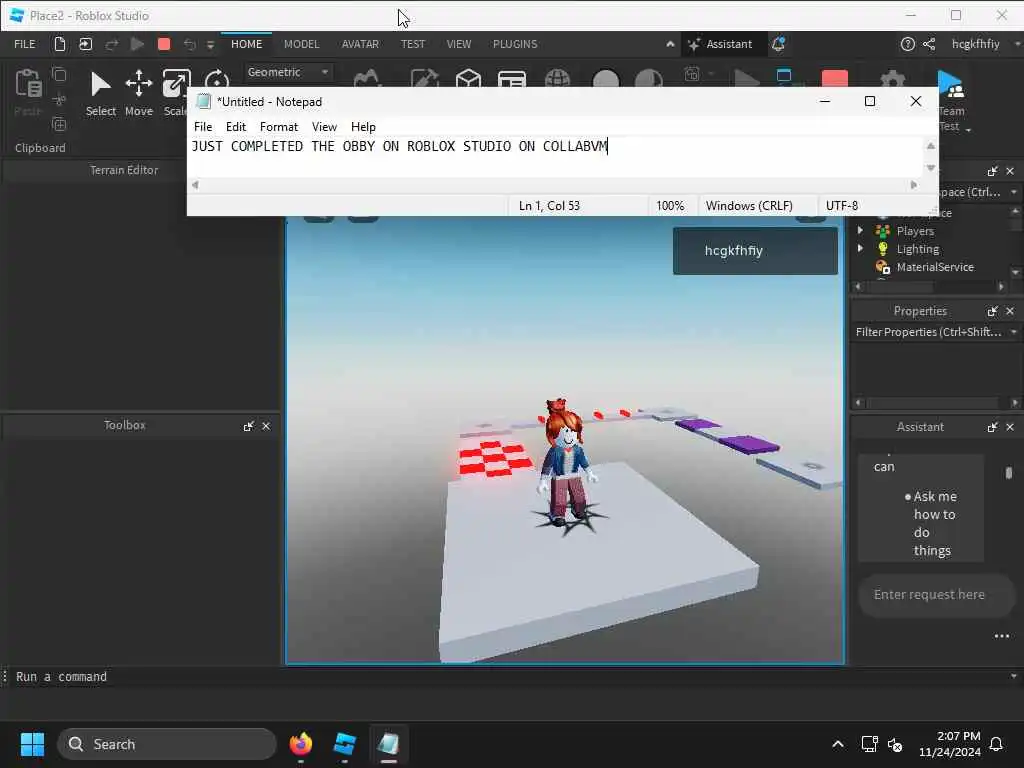Click the Assistant button in top bar
The height and width of the screenshot is (768, 1024).
coord(720,44)
